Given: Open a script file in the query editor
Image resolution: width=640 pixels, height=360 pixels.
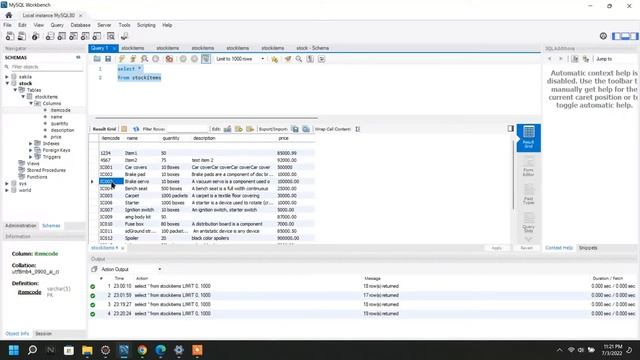Looking at the screenshot, I should 97,59.
